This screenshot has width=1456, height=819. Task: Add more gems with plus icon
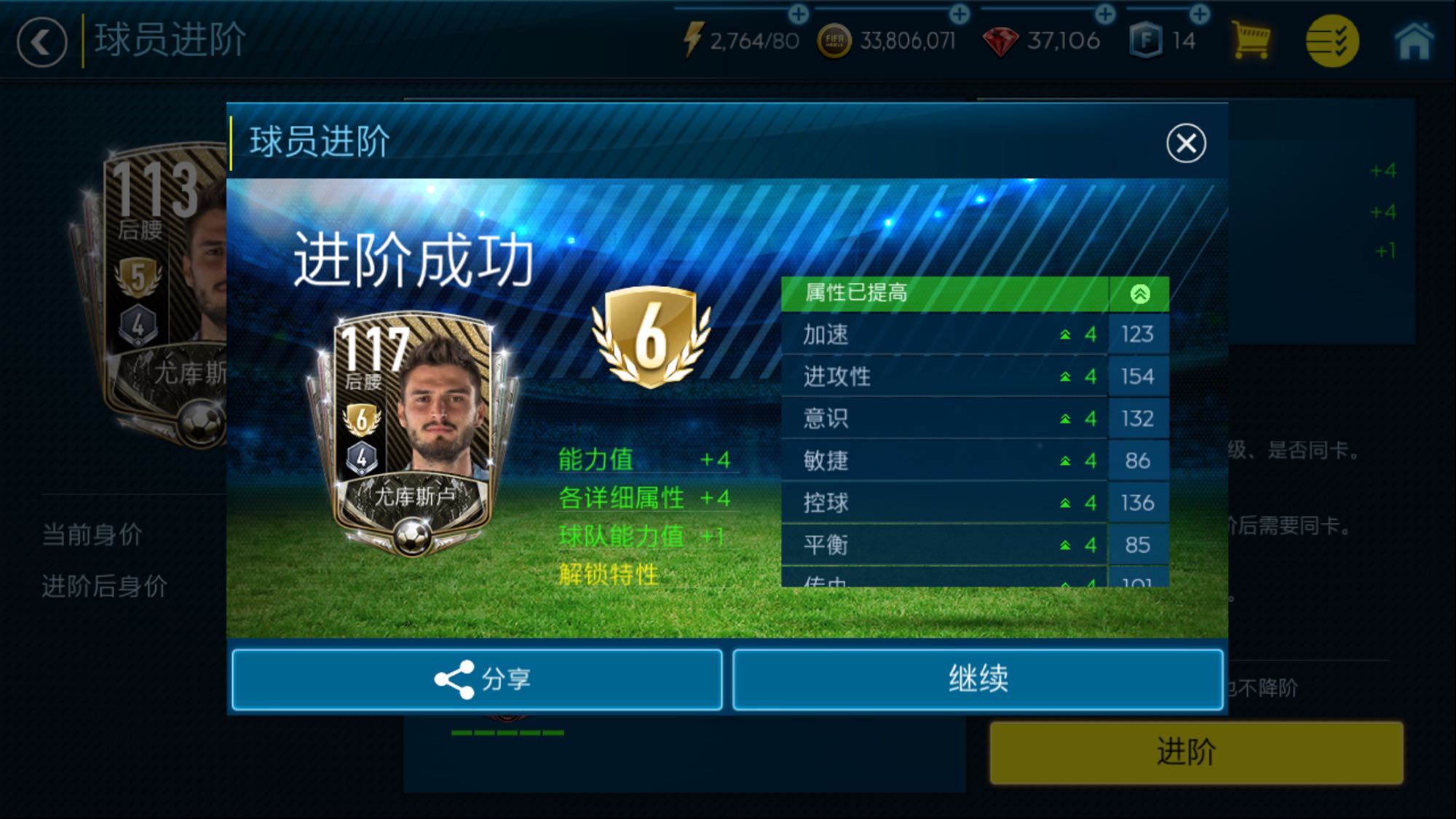click(1105, 14)
